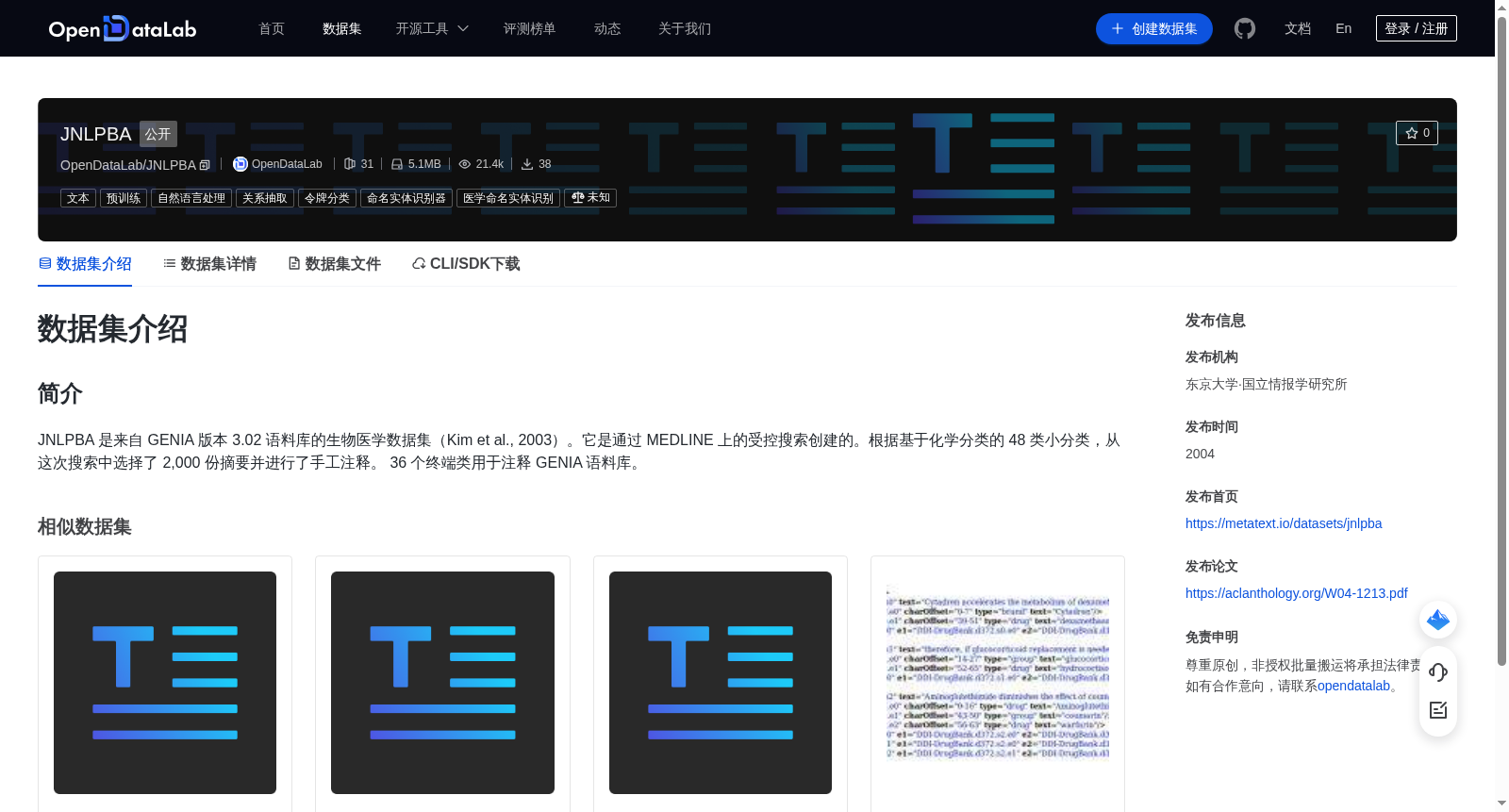The width and height of the screenshot is (1509, 812).
Task: Click the license scale tag 未知
Action: click(x=590, y=198)
